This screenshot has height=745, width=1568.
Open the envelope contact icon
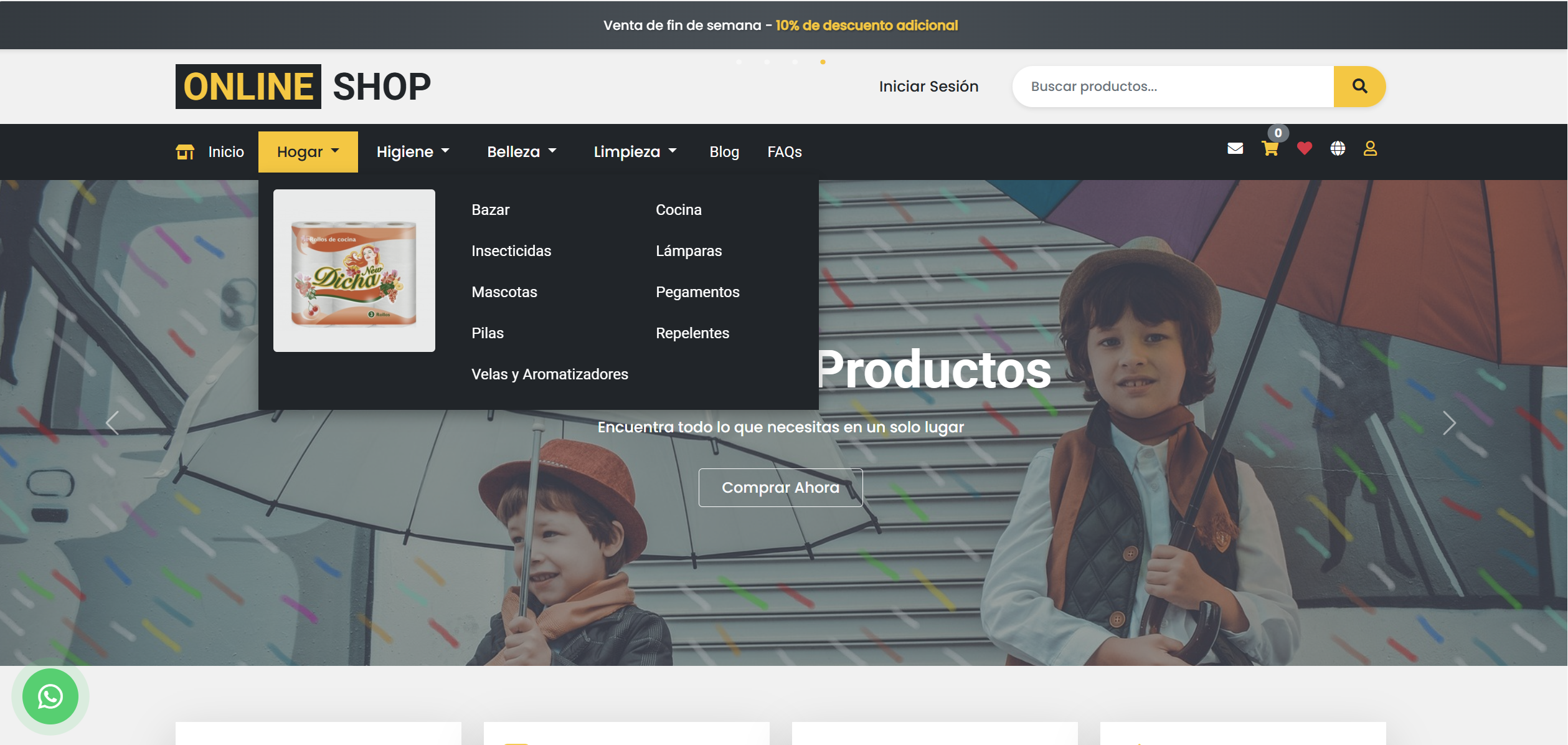click(1235, 148)
